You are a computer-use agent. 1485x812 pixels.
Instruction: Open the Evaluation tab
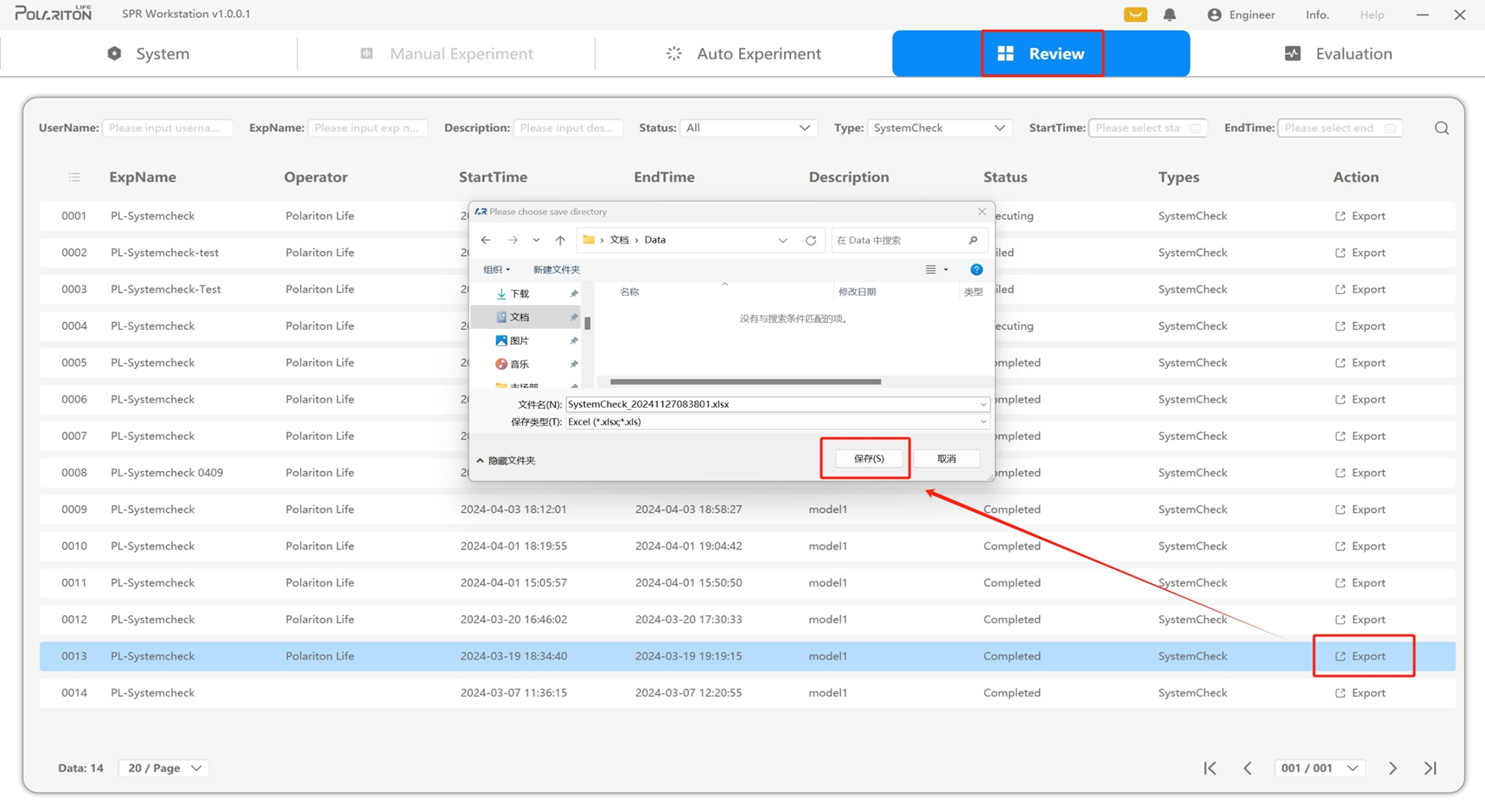point(1338,53)
